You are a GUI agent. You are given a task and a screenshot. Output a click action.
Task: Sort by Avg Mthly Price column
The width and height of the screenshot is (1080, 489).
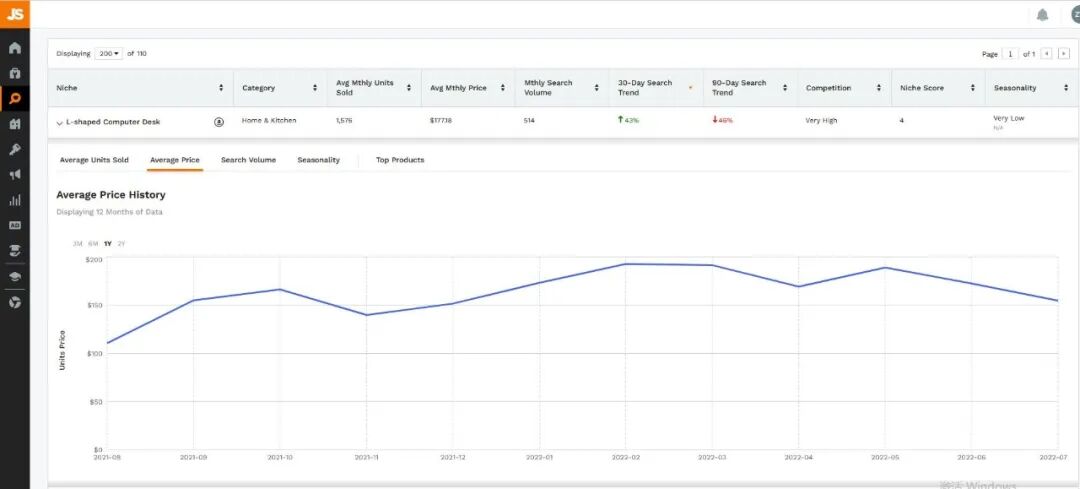[503, 87]
